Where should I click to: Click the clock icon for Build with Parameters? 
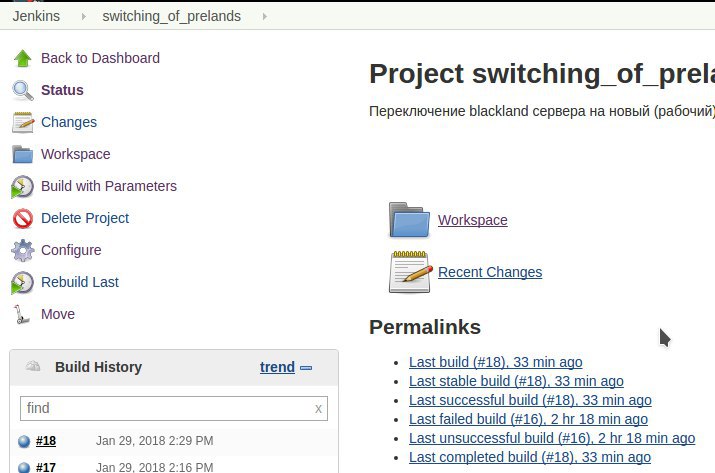pyautogui.click(x=22, y=187)
